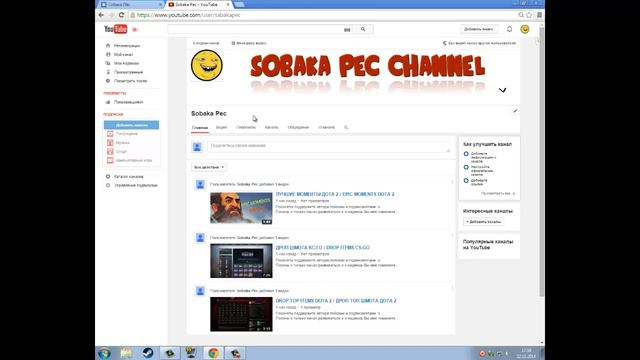Click the Просмотреть все link
The width and height of the screenshot is (640, 360).
click(498, 193)
